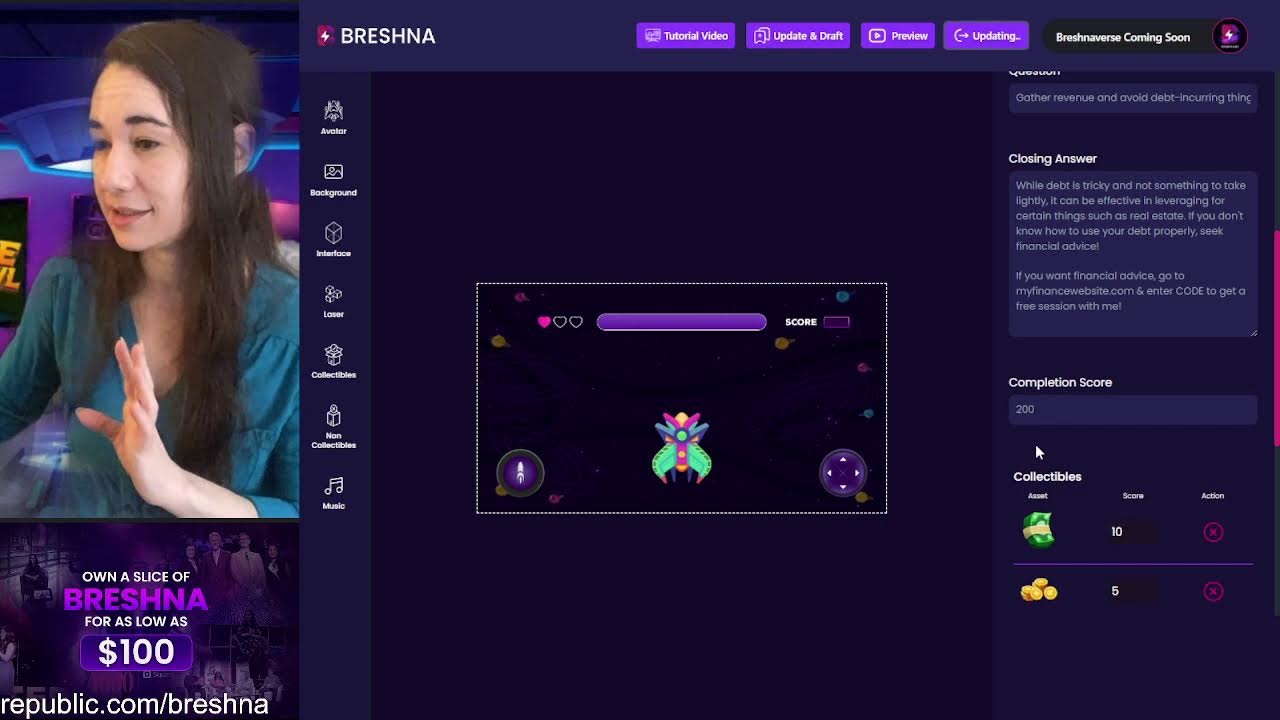Edit the Closing Answer text area
The width and height of the screenshot is (1280, 720).
[1133, 254]
